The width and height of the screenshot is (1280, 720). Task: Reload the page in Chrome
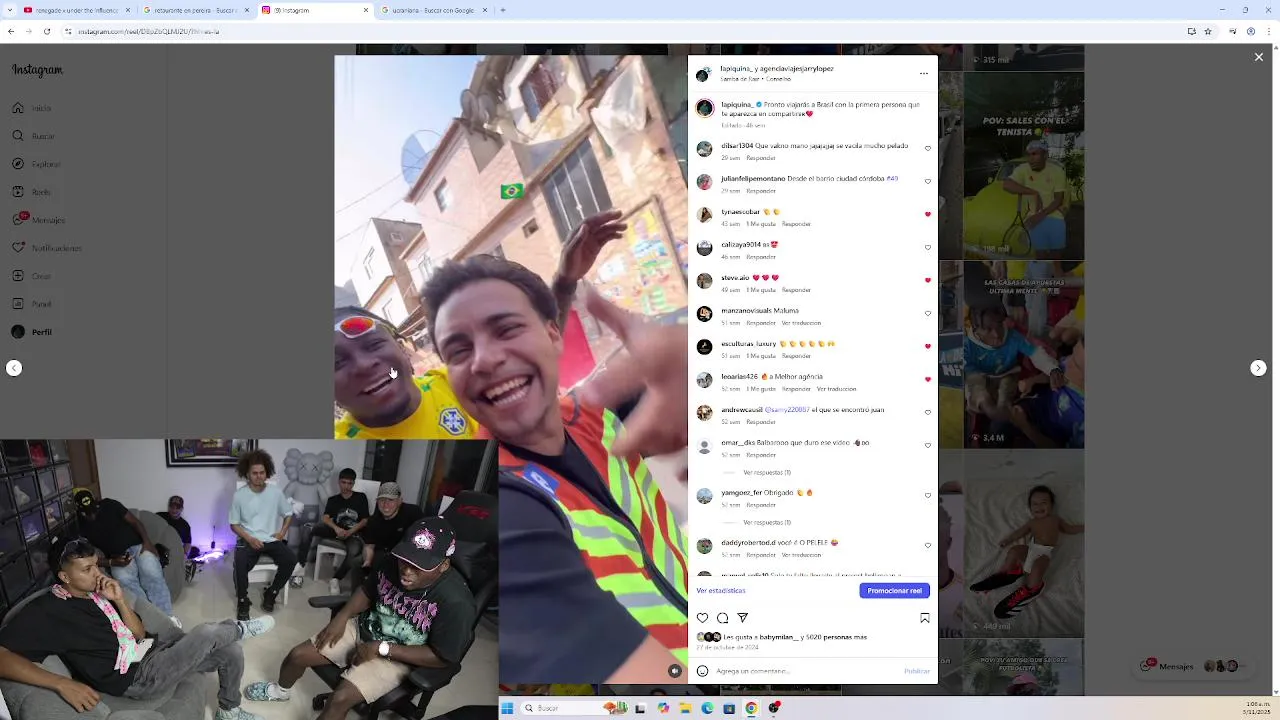coord(47,31)
